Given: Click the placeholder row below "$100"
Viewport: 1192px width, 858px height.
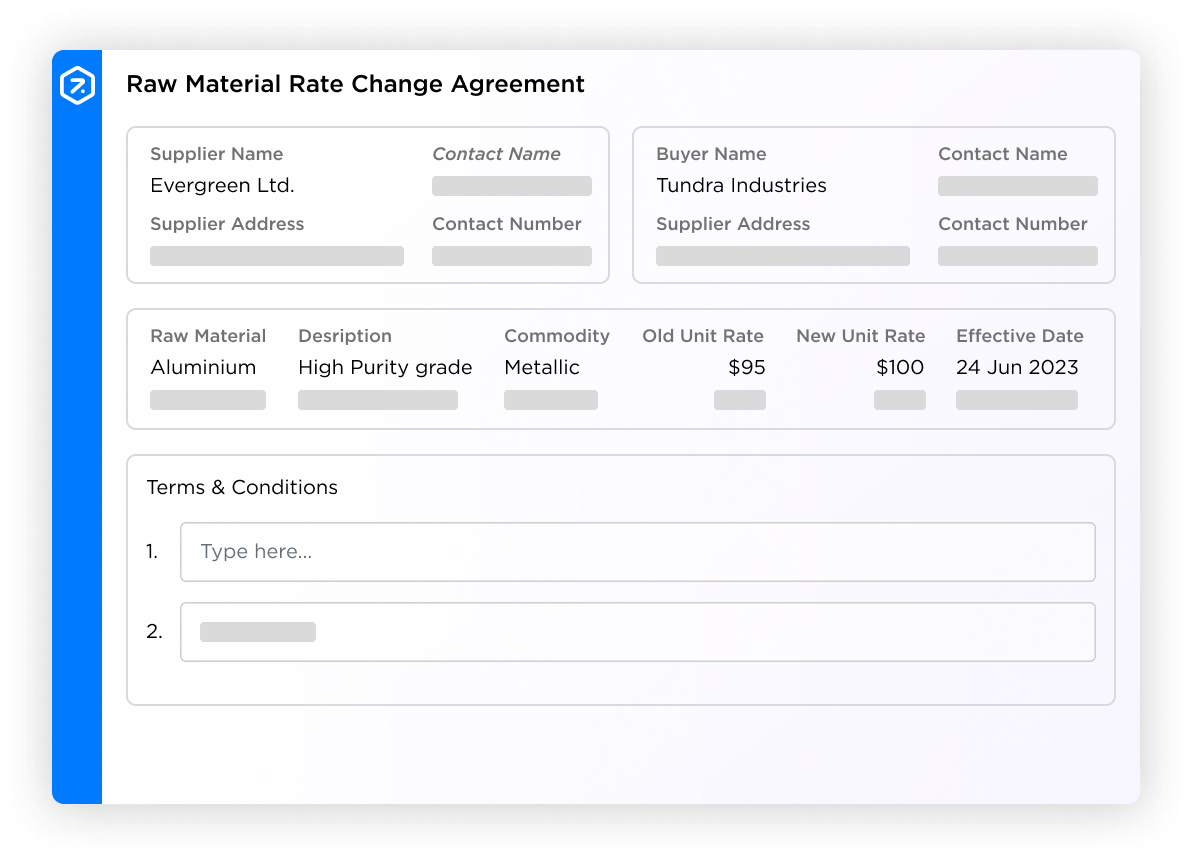Looking at the screenshot, I should (x=899, y=400).
